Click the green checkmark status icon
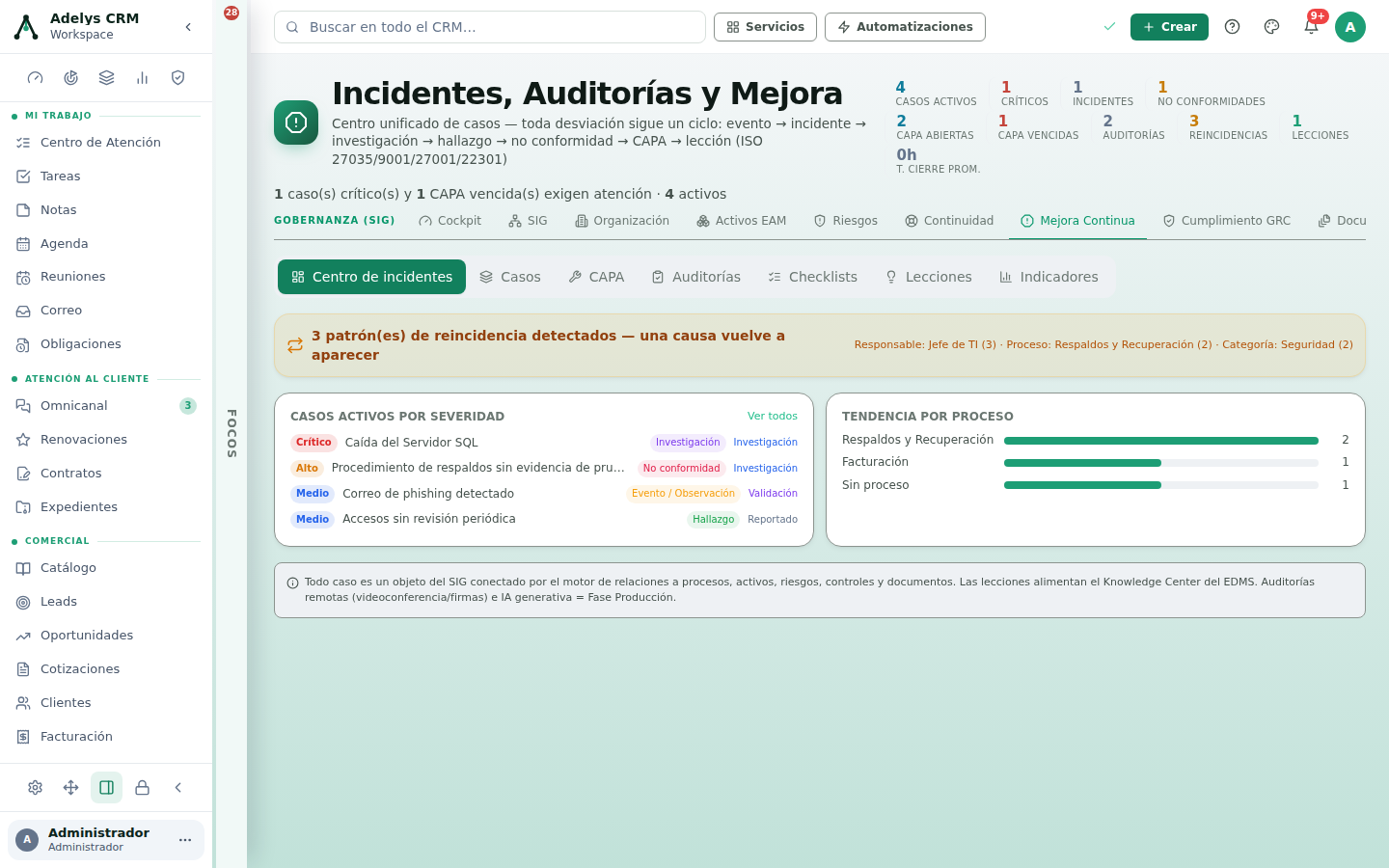 click(x=1109, y=27)
